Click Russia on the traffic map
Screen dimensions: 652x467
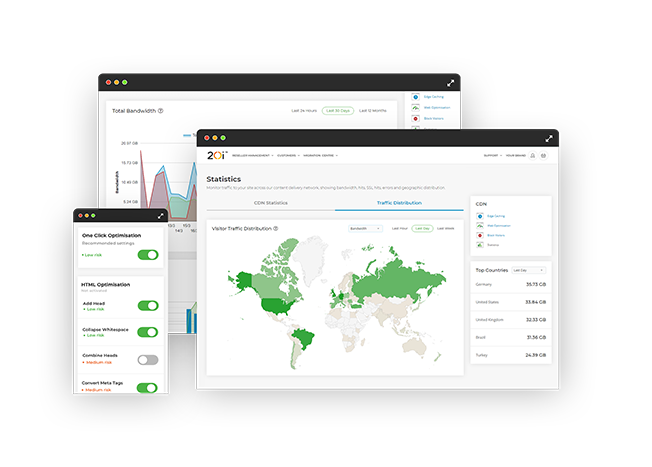[395, 281]
